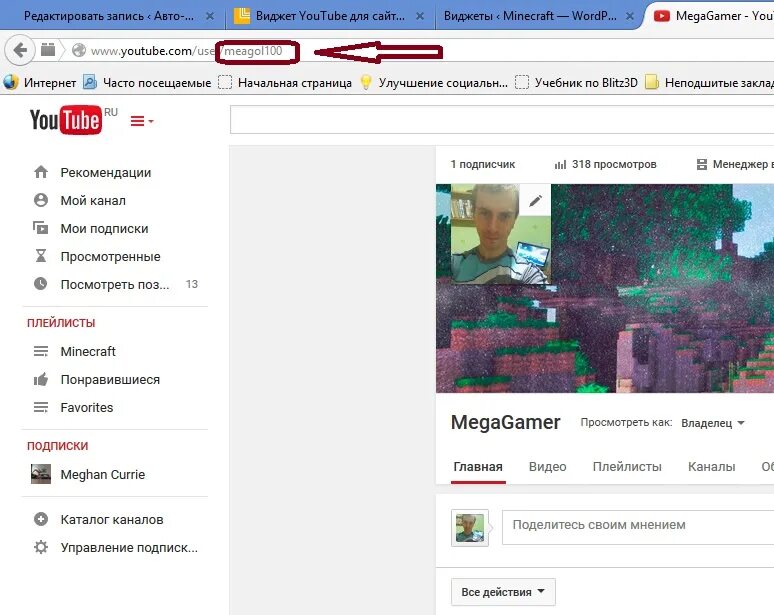The width and height of the screenshot is (774, 615).
Task: Click the YouTube search field
Action: tap(502, 119)
